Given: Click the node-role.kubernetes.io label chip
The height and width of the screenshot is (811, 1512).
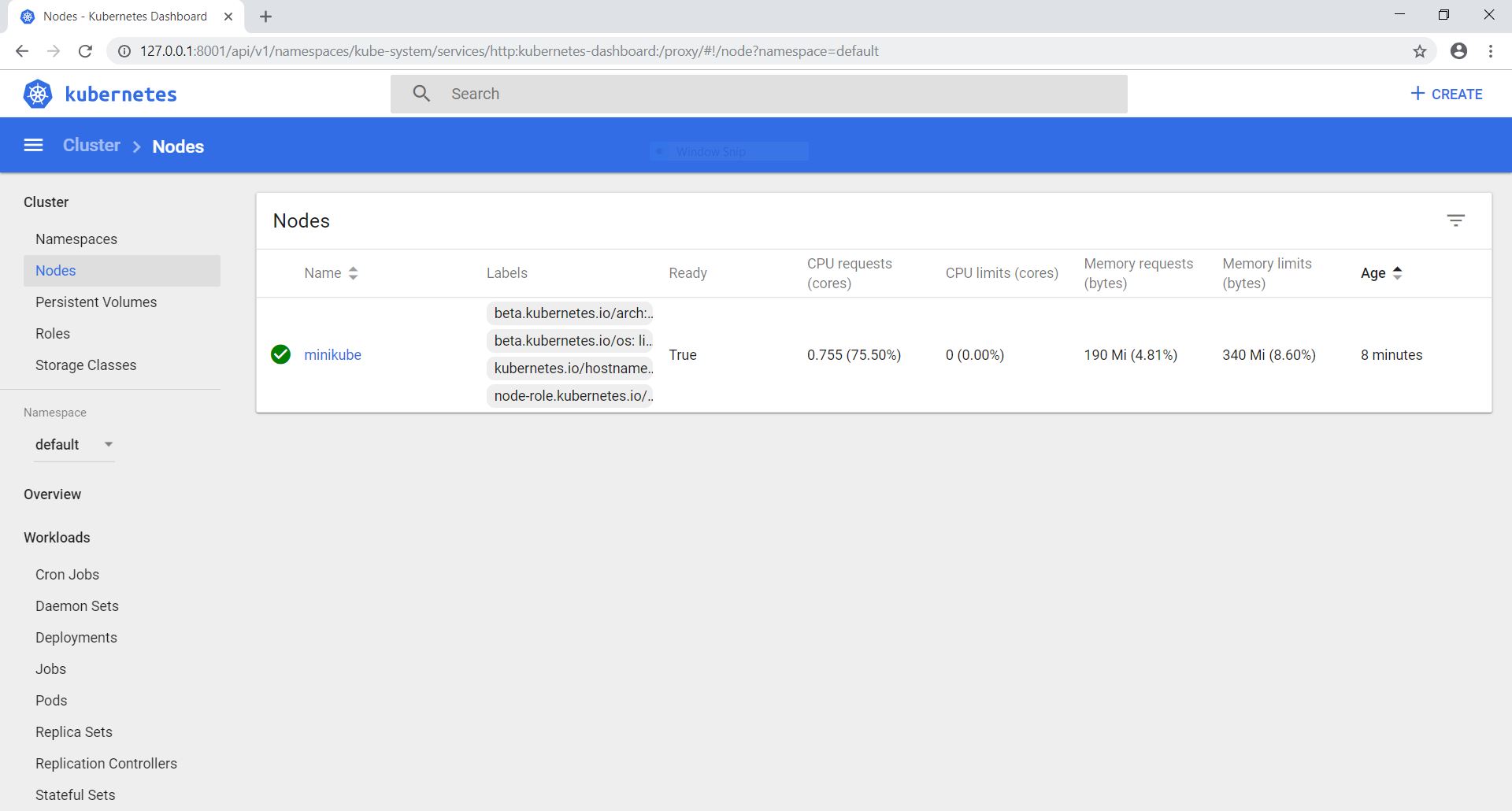Looking at the screenshot, I should tap(570, 396).
